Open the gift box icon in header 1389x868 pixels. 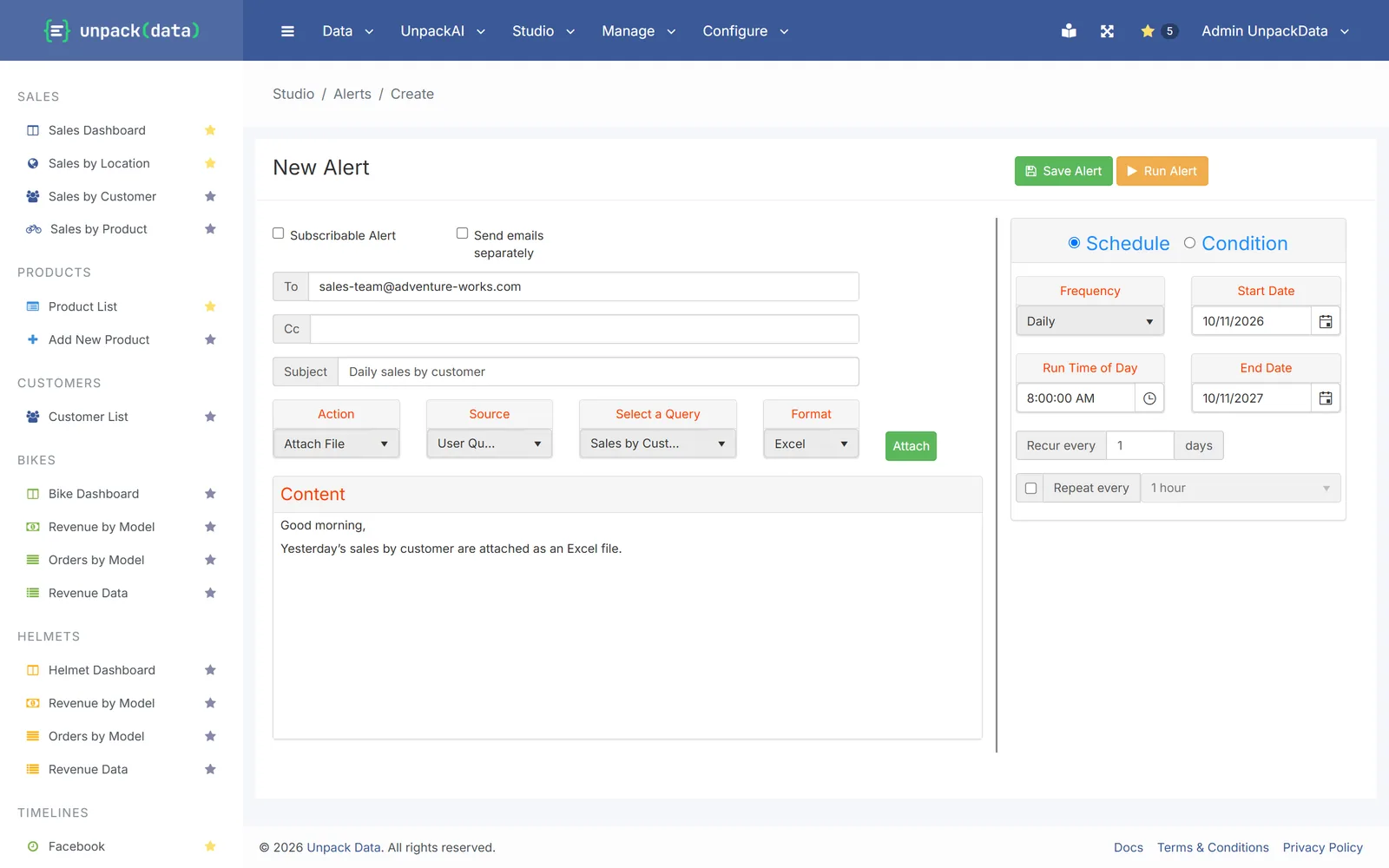tap(1069, 31)
